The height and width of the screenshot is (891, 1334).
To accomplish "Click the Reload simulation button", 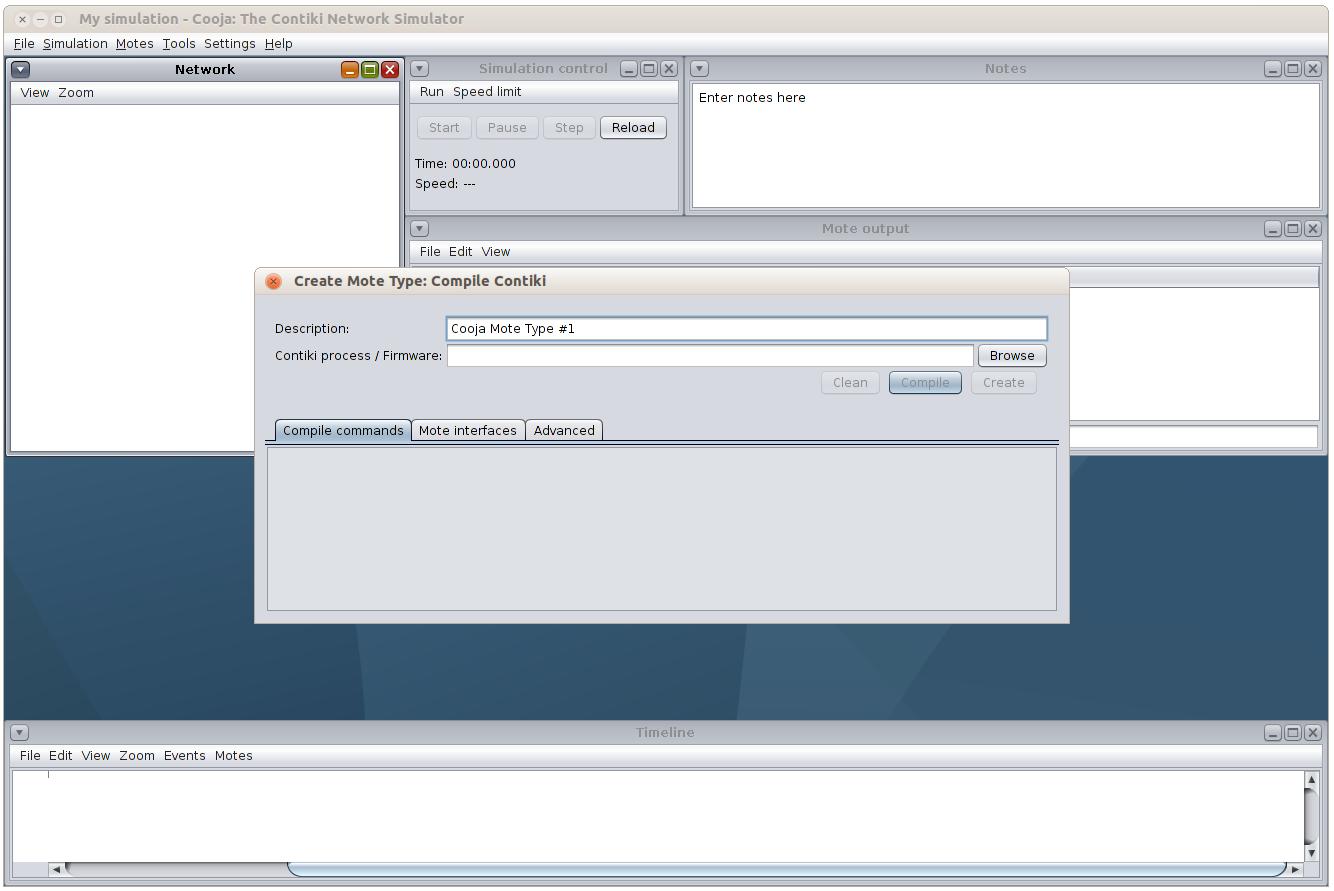I will coord(633,128).
